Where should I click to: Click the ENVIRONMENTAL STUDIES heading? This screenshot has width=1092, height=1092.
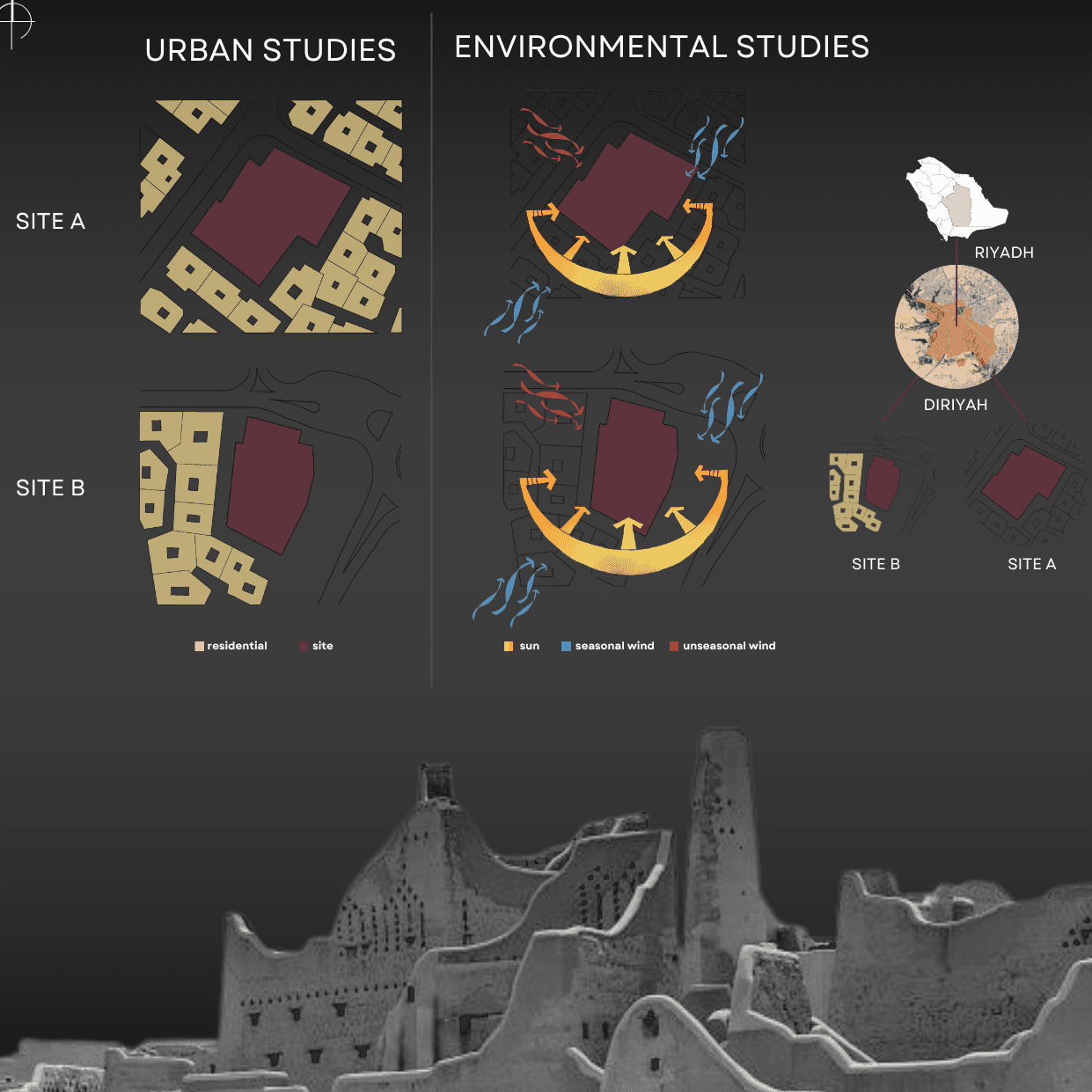tap(661, 48)
